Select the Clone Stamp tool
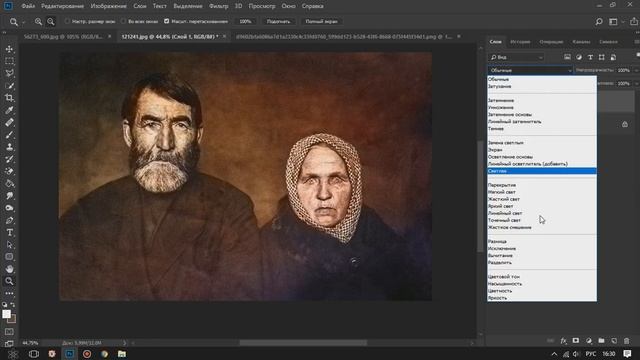This screenshot has width=640, height=360. coord(9,147)
